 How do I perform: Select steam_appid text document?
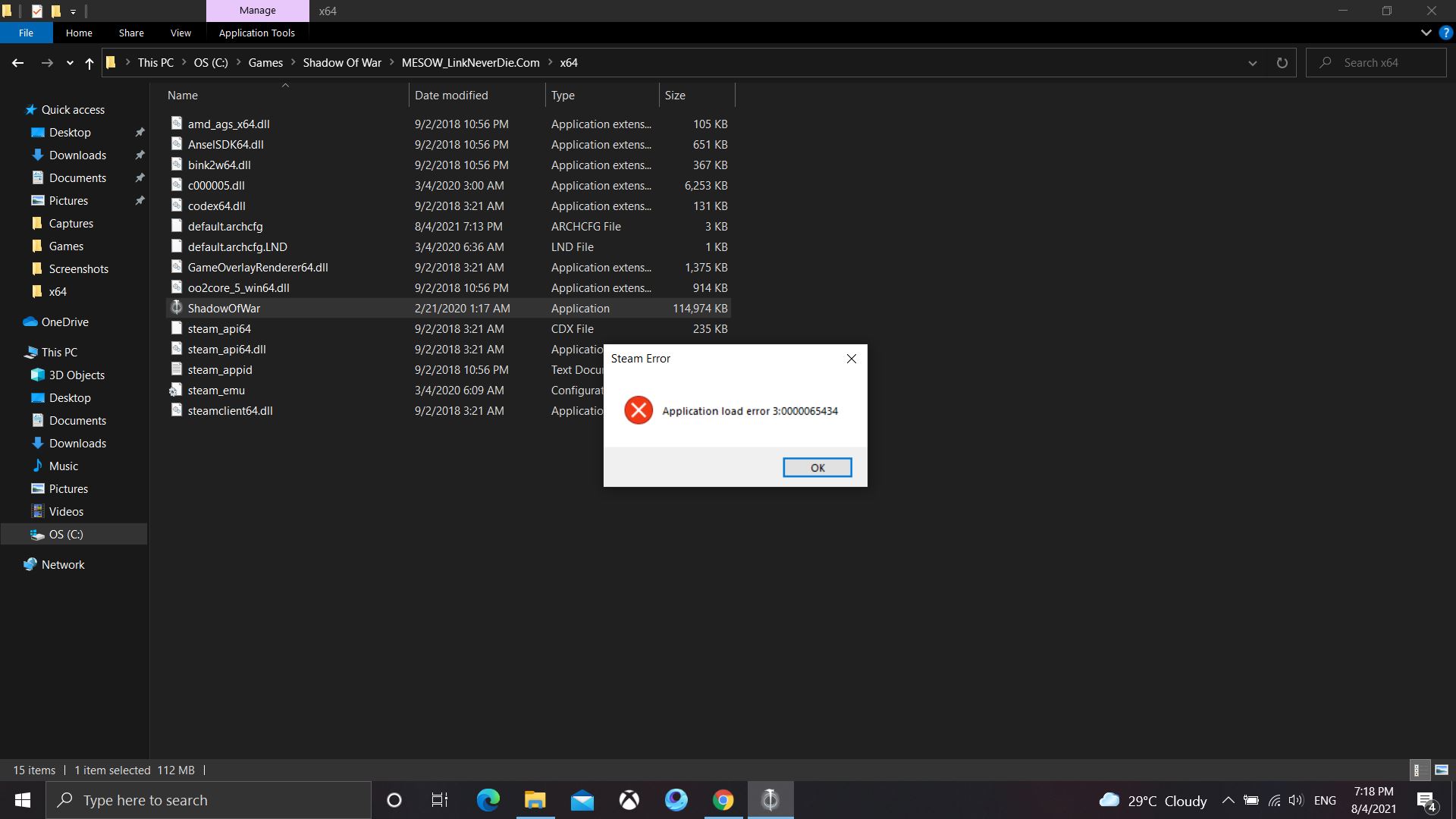pyautogui.click(x=220, y=369)
